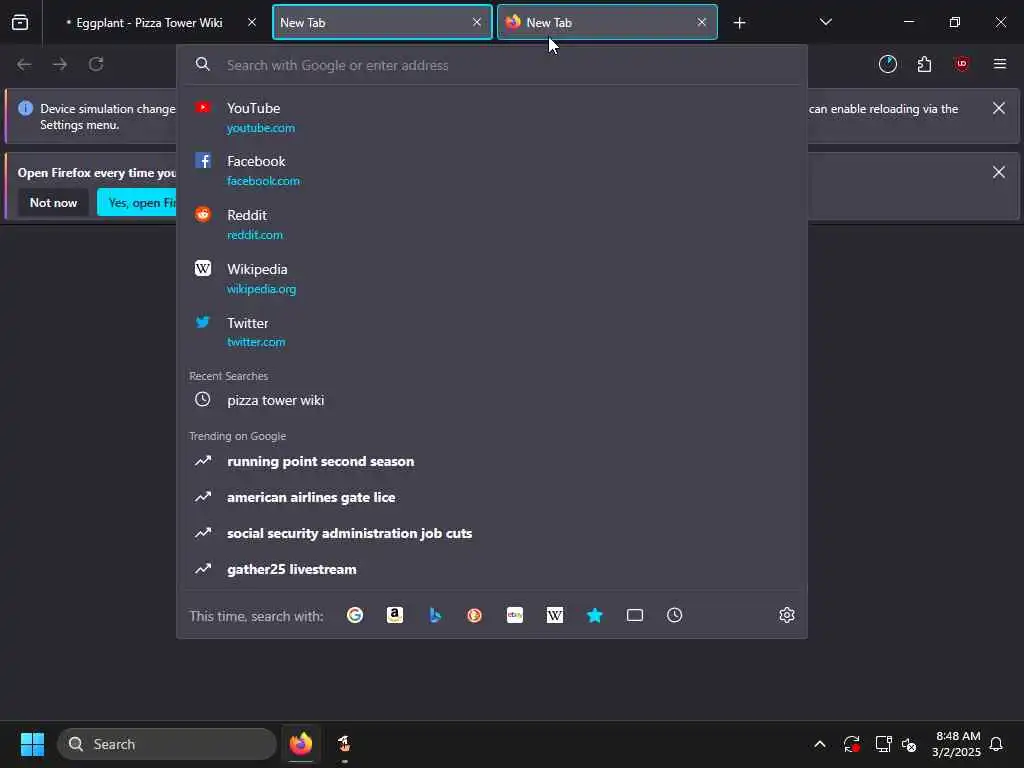Open the Twitter suggestion

(492, 332)
